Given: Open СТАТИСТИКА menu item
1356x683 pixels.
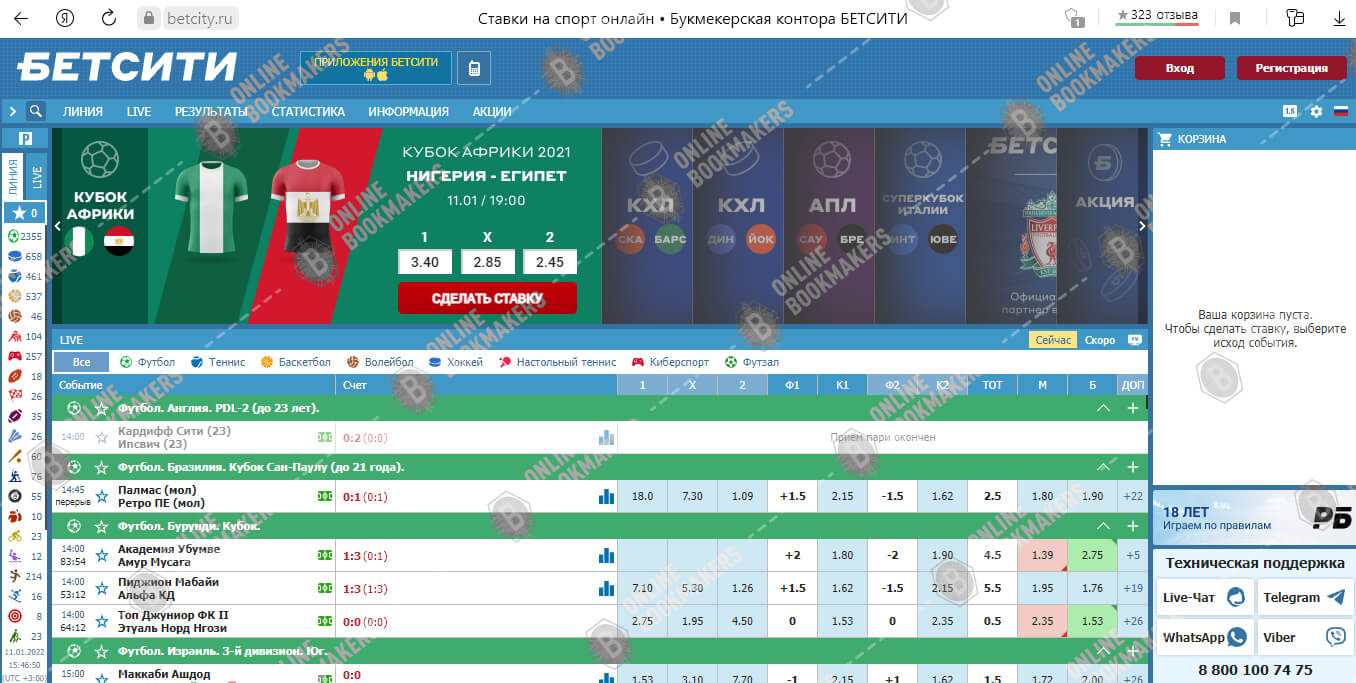Looking at the screenshot, I should pyautogui.click(x=308, y=112).
